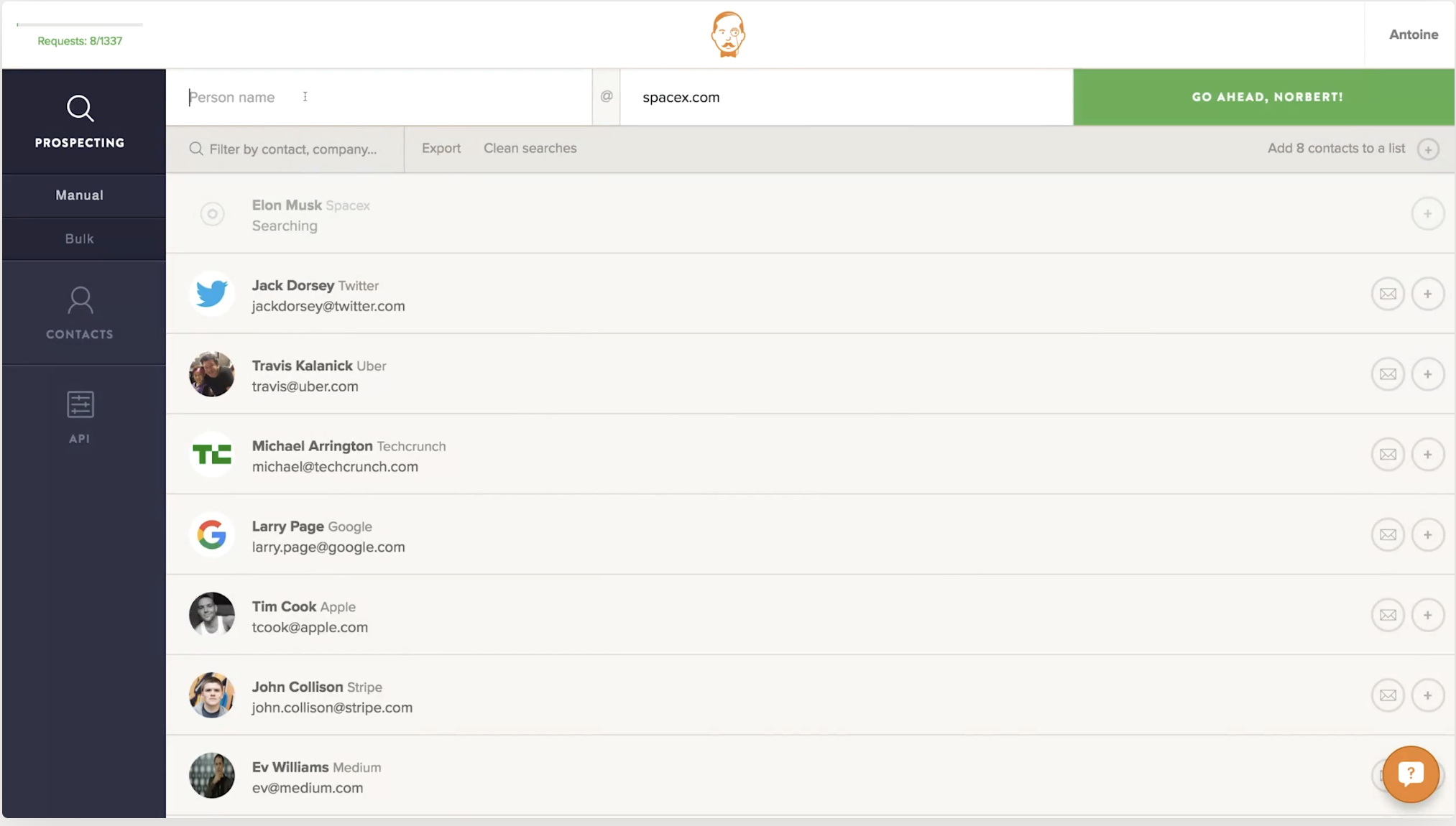Focus the Person name input field

379,97
